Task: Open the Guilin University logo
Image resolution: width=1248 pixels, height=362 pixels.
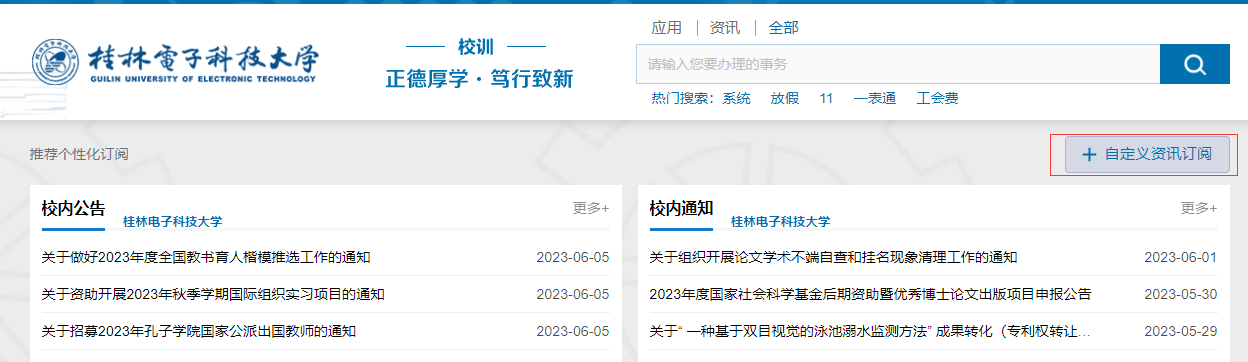Action: click(x=175, y=63)
